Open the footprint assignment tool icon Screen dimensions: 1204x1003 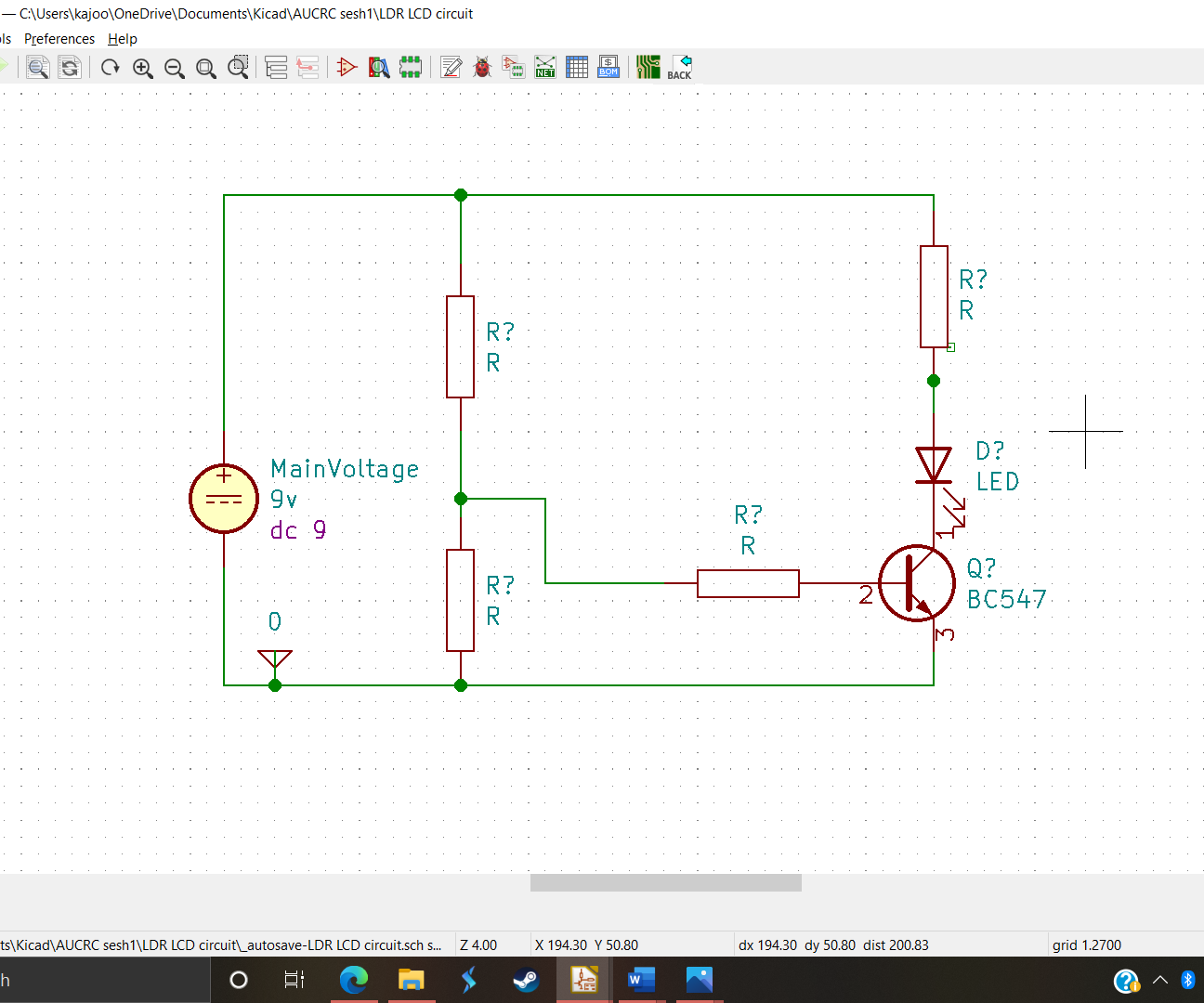(514, 67)
